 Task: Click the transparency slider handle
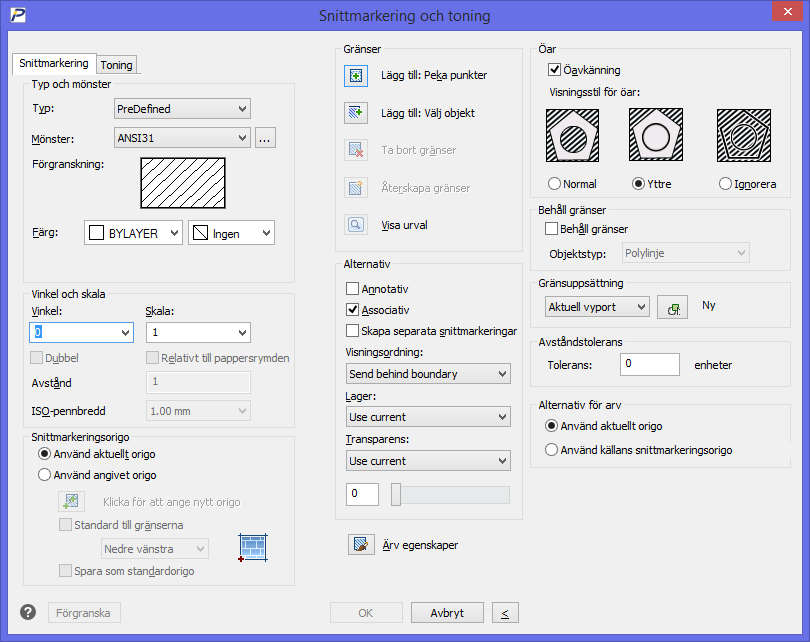(396, 494)
